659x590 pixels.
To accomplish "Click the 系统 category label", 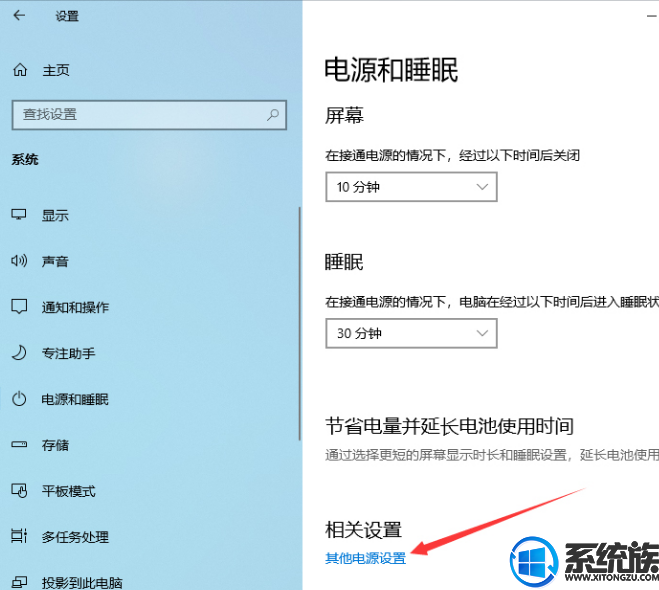I will pyautogui.click(x=25, y=159).
